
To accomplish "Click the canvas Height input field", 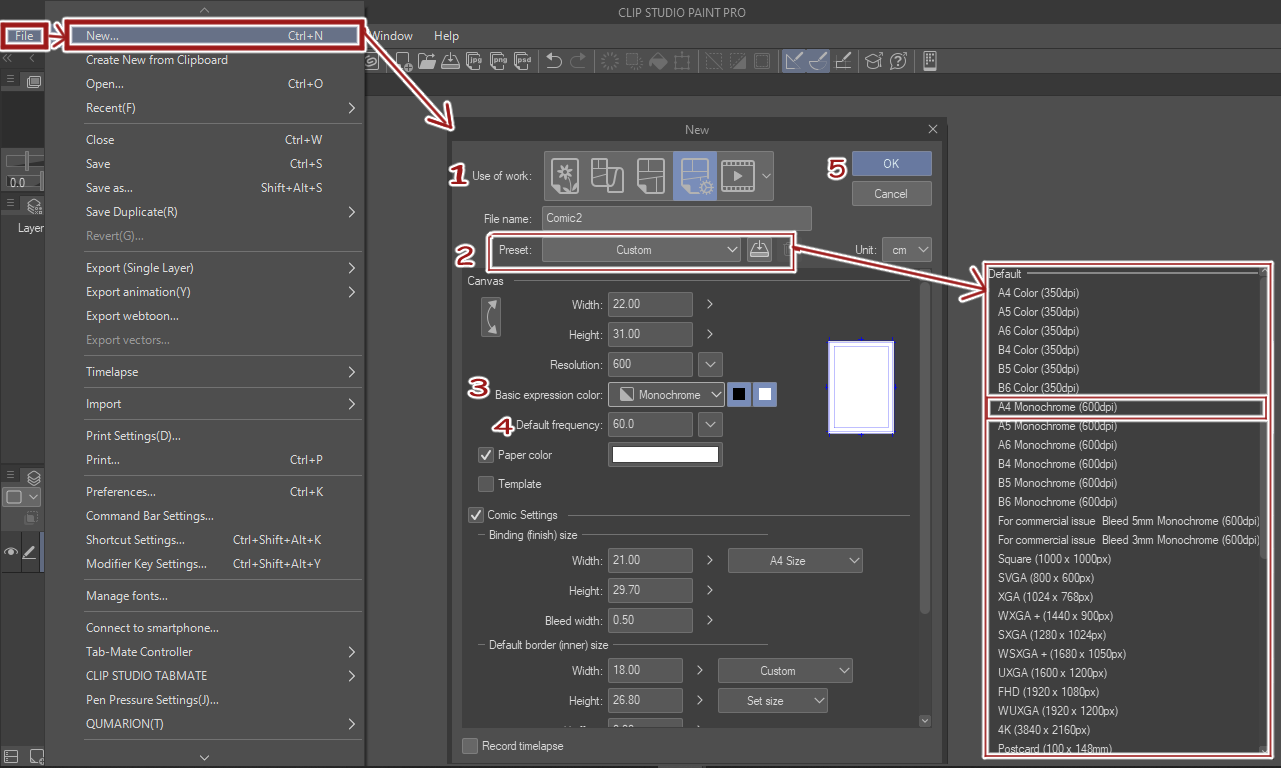I will tap(650, 334).
